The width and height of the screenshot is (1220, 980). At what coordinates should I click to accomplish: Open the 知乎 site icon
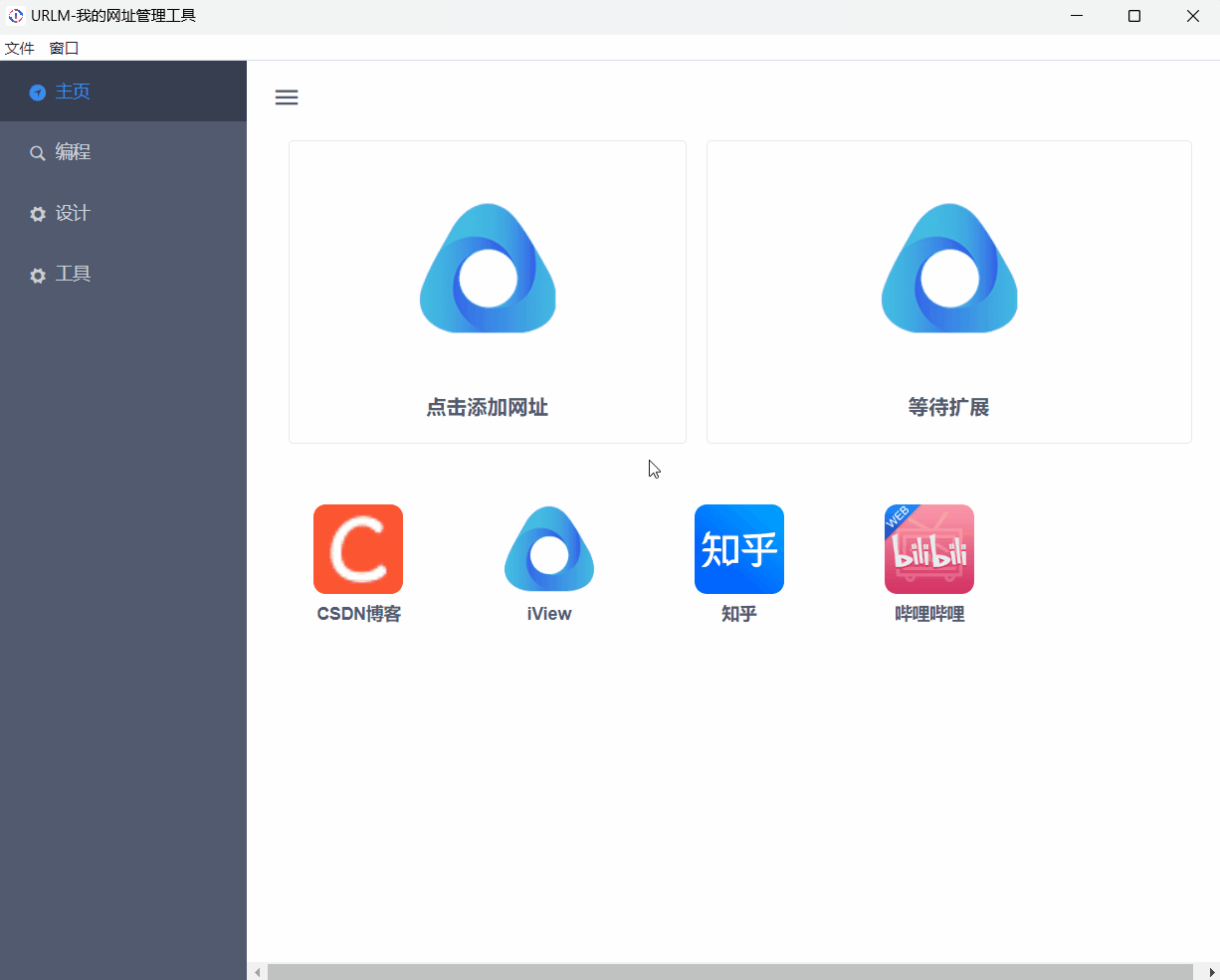click(739, 549)
